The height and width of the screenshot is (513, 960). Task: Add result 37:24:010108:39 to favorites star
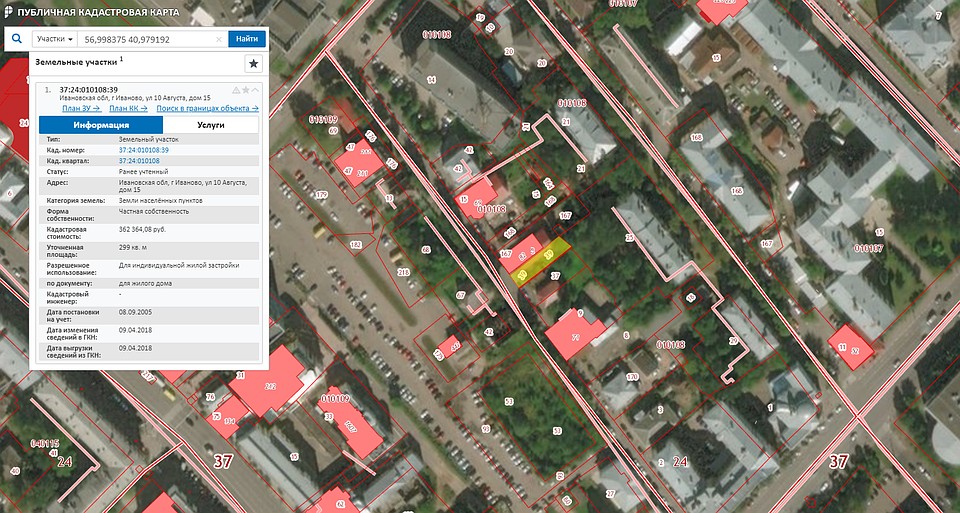tap(246, 90)
